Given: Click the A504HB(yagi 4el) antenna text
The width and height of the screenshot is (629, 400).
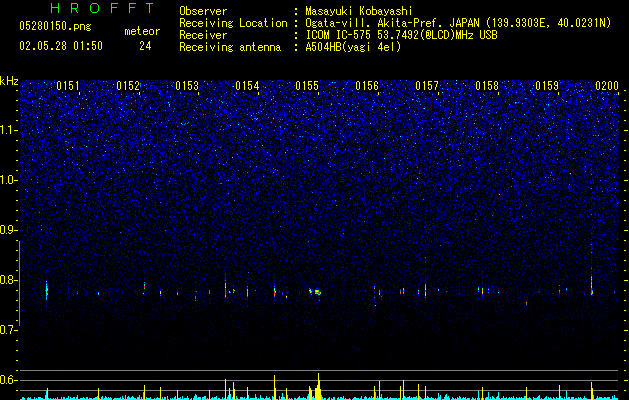Looking at the screenshot, I should pyautogui.click(x=353, y=47).
